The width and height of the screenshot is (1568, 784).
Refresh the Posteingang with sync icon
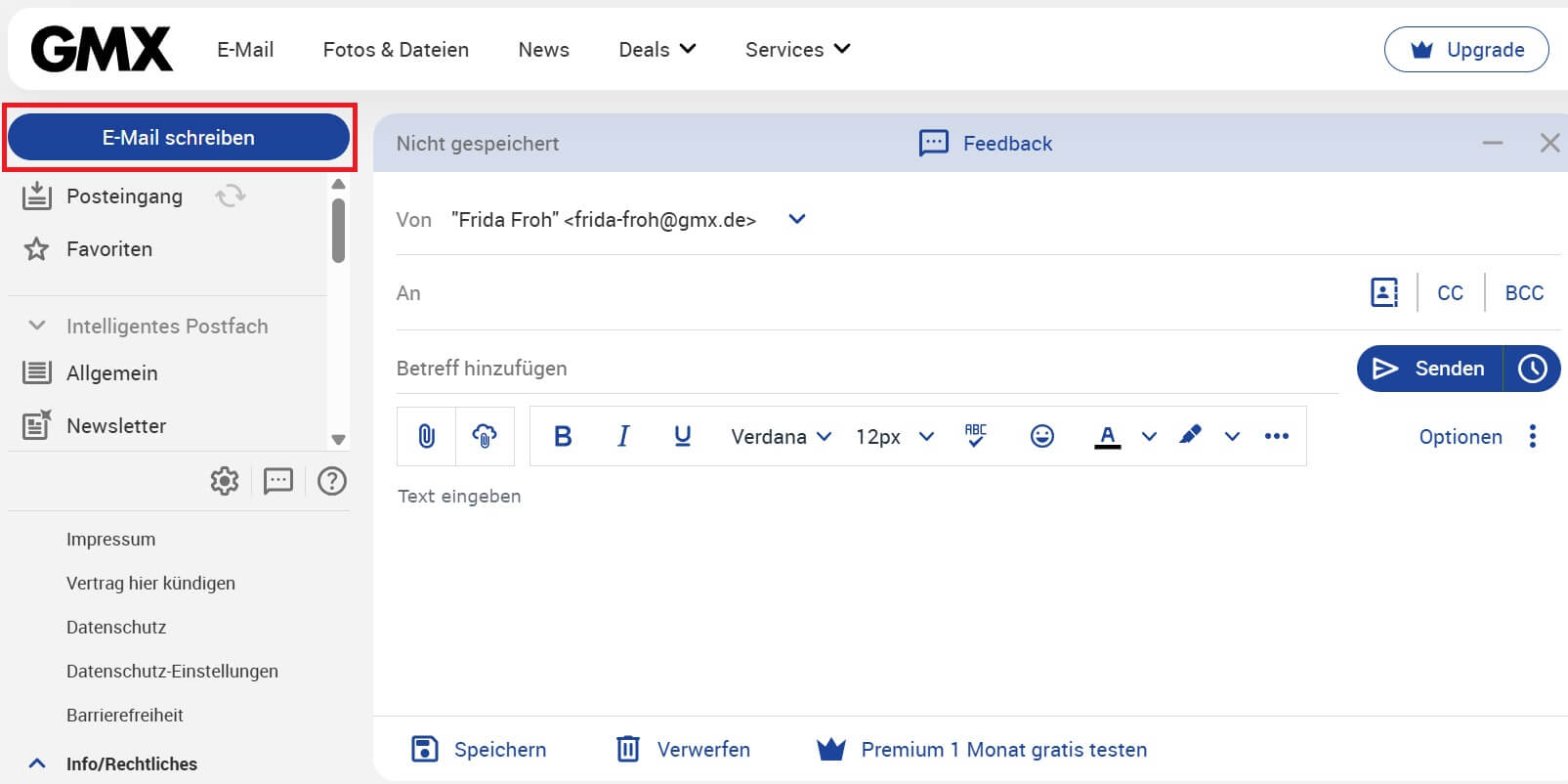[231, 196]
